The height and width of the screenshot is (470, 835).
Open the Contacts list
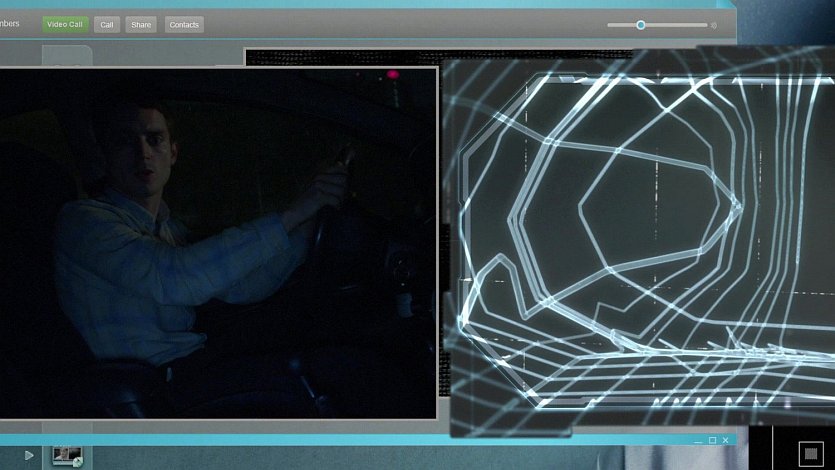[183, 24]
